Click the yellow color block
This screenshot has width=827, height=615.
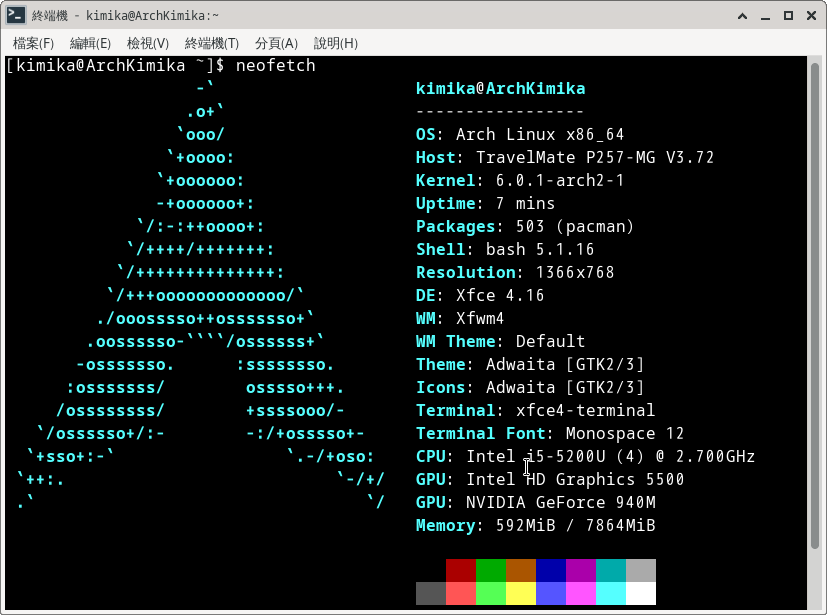click(x=521, y=593)
